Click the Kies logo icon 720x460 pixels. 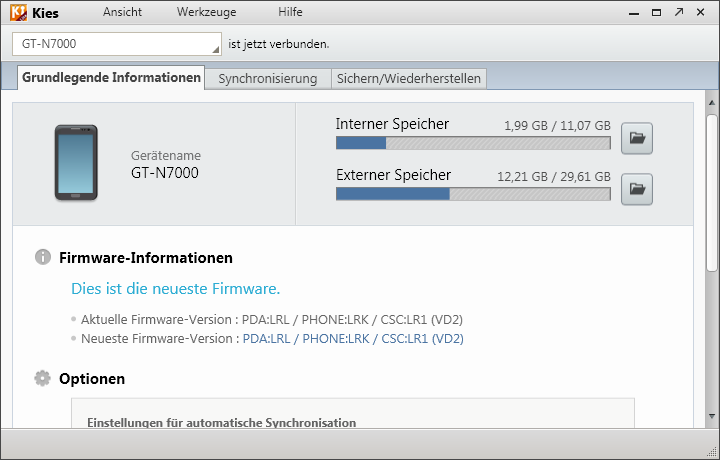(x=17, y=13)
